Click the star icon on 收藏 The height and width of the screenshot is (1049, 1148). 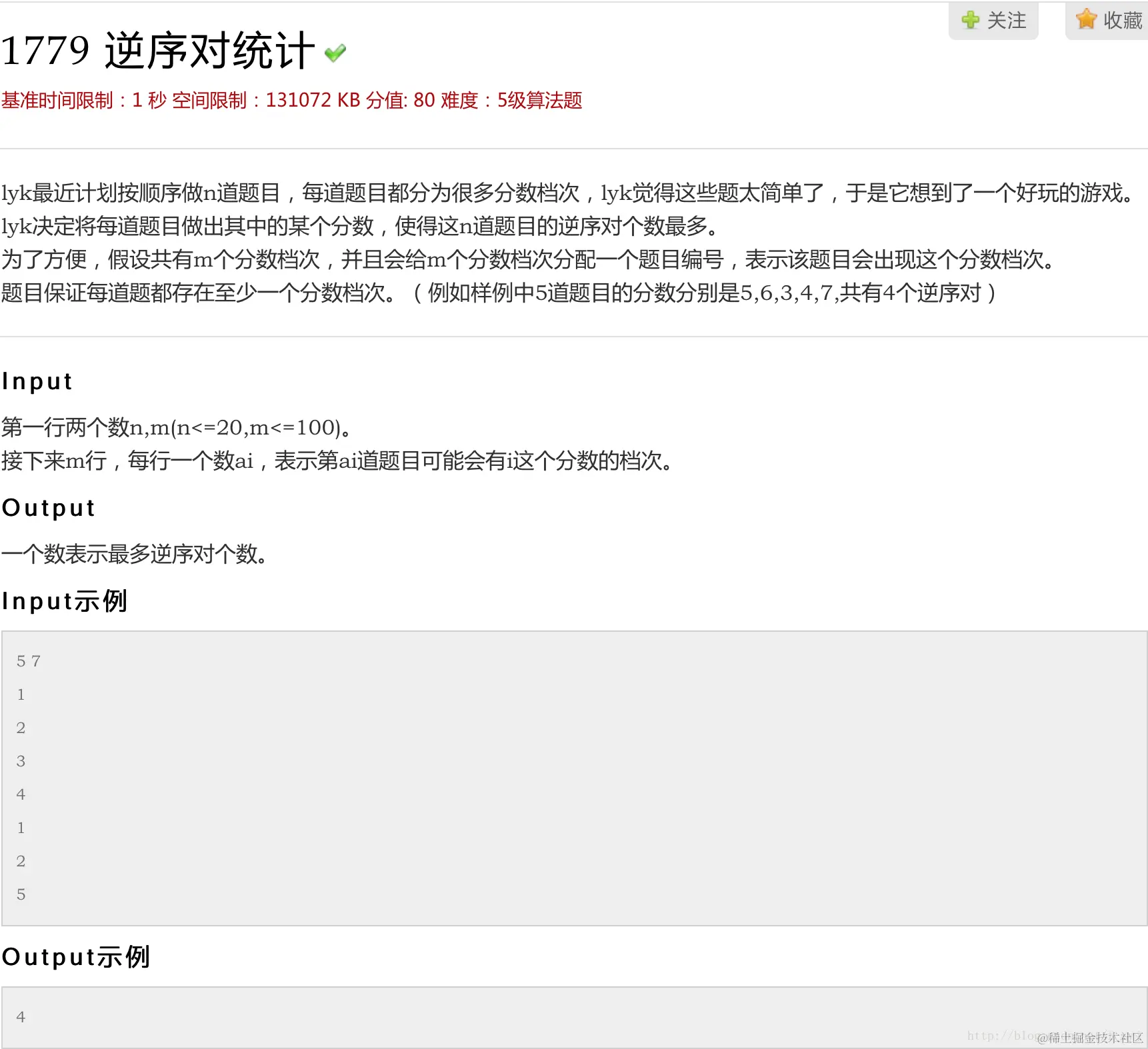point(1086,19)
